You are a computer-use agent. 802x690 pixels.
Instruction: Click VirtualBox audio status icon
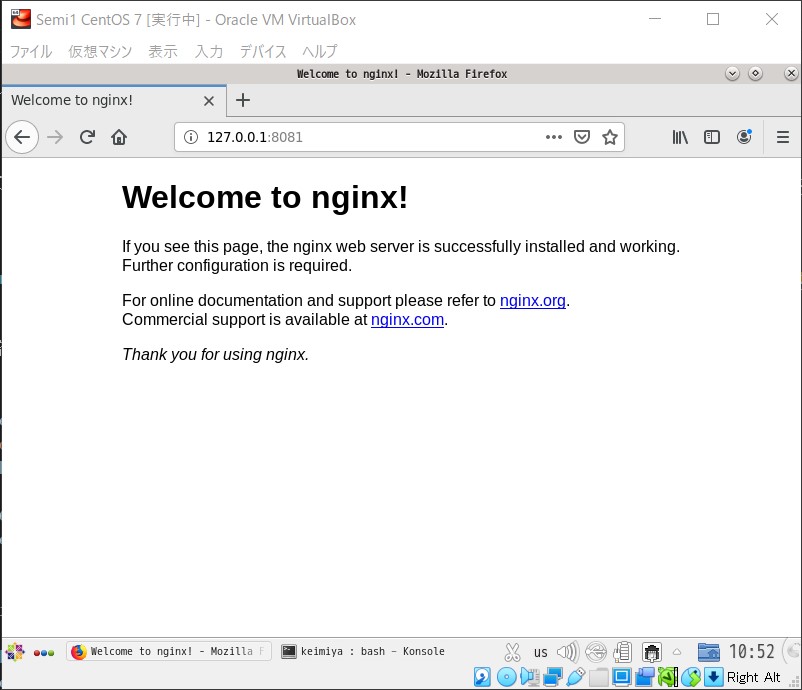click(530, 677)
